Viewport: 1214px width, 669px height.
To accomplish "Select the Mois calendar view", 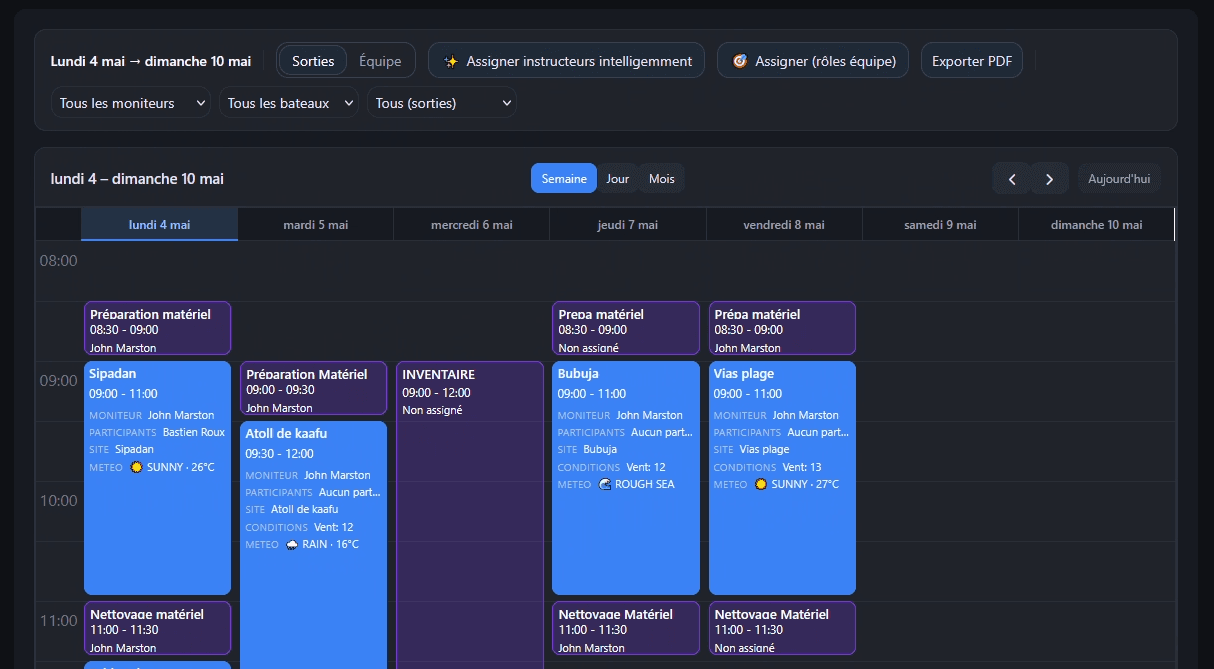I will [x=662, y=179].
